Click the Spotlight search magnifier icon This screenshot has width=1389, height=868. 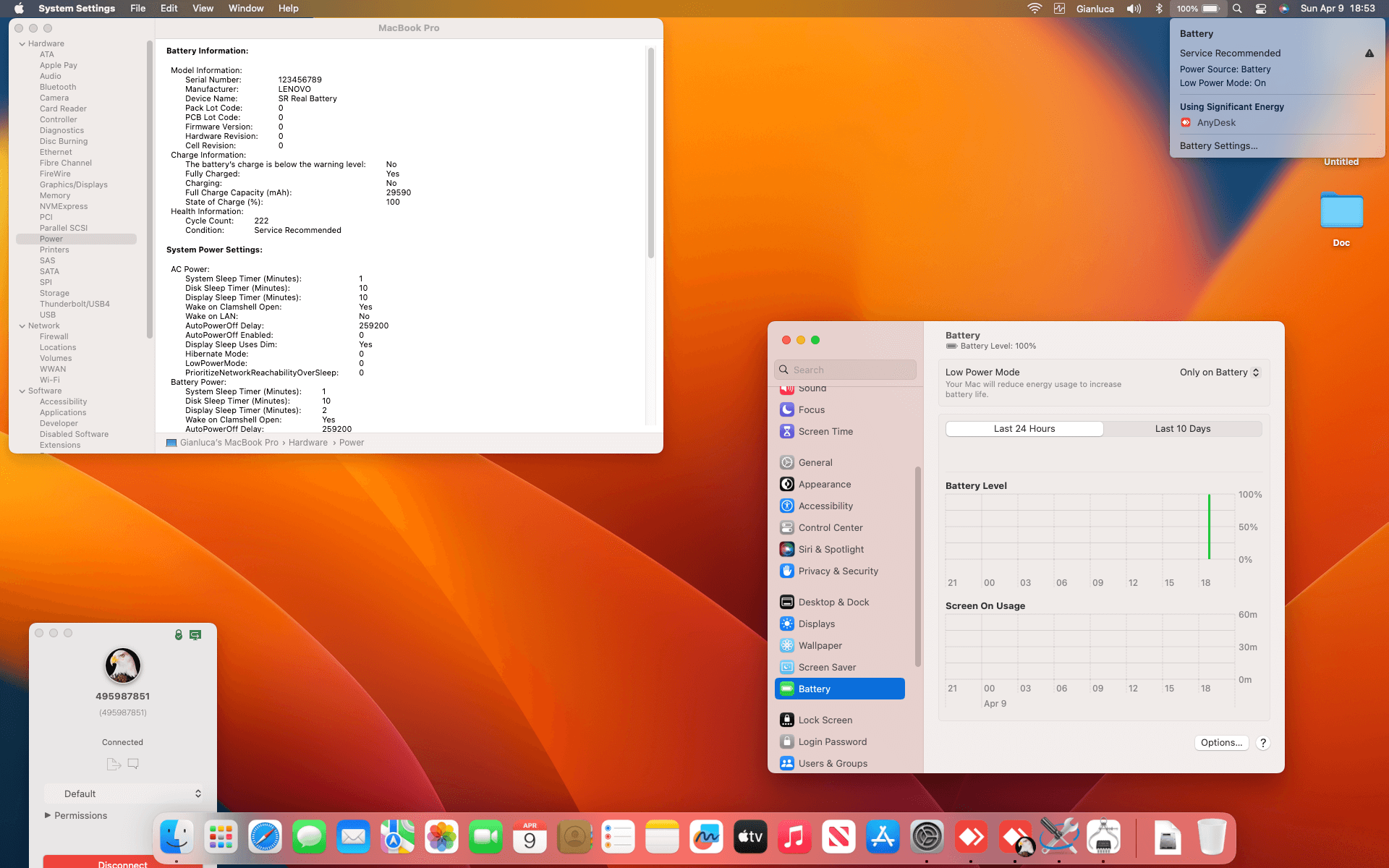tap(1238, 9)
